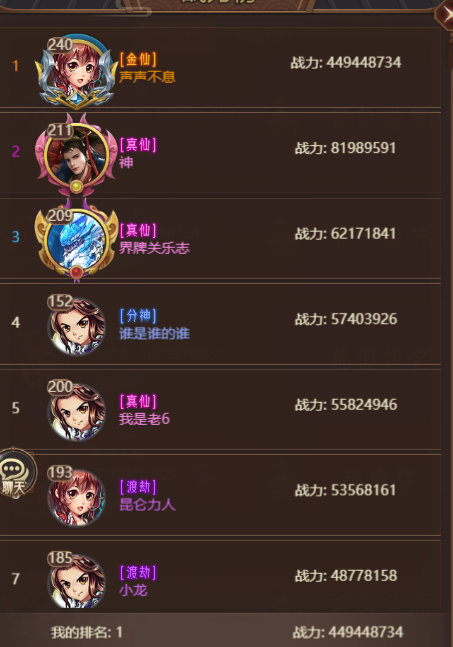The image size is (453, 647).
Task: Select player name 界牌关乐志
Action: coord(154,248)
